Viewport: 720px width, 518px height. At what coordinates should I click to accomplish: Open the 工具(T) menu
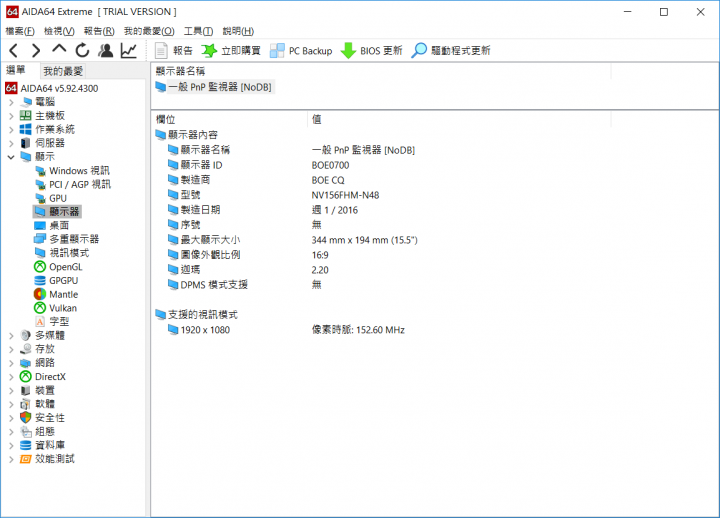click(x=198, y=31)
